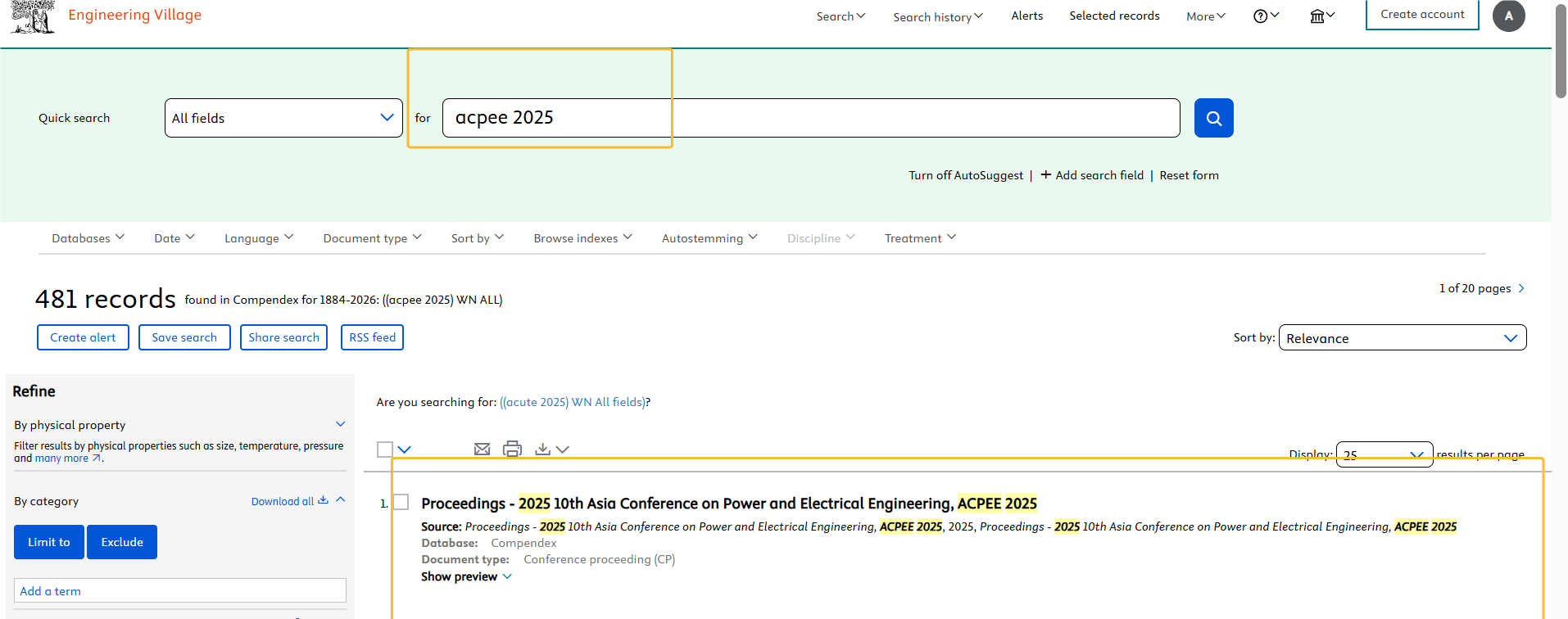1568x619 pixels.
Task: Click the download records icon
Action: tap(542, 449)
